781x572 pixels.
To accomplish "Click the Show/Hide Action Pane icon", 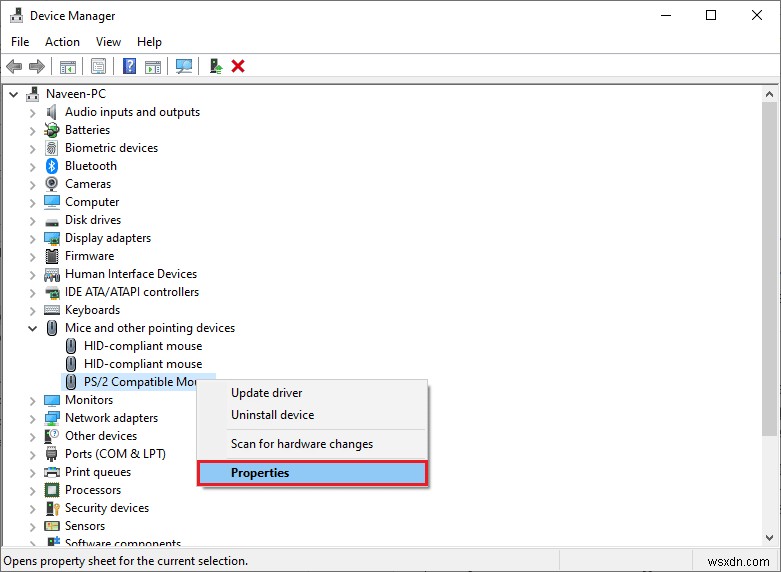I will pos(153,66).
